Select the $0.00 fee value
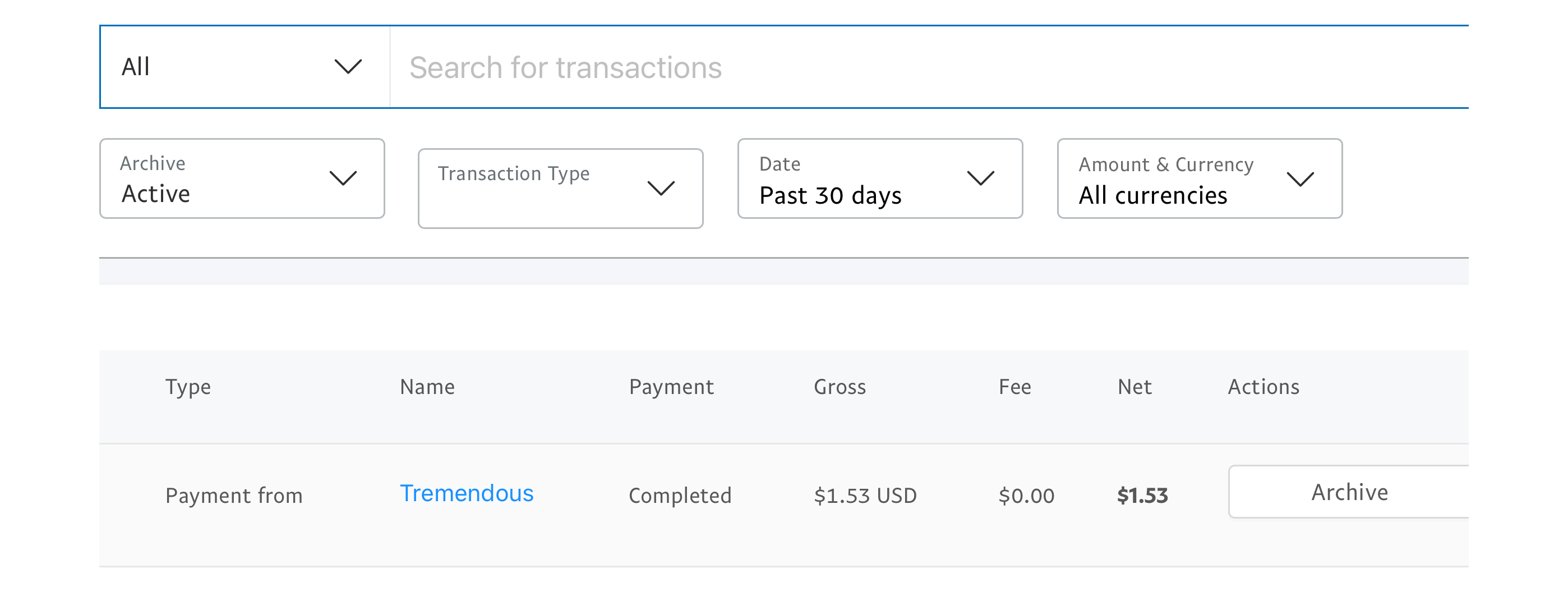This screenshot has height=614, width=1568. (1026, 496)
